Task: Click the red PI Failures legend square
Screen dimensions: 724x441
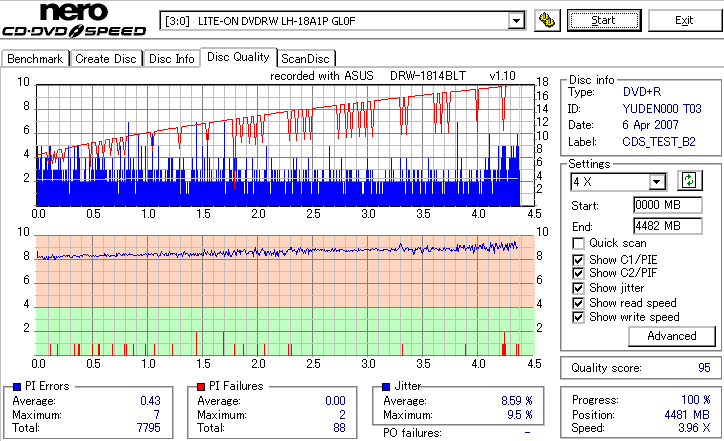Action: coord(201,387)
